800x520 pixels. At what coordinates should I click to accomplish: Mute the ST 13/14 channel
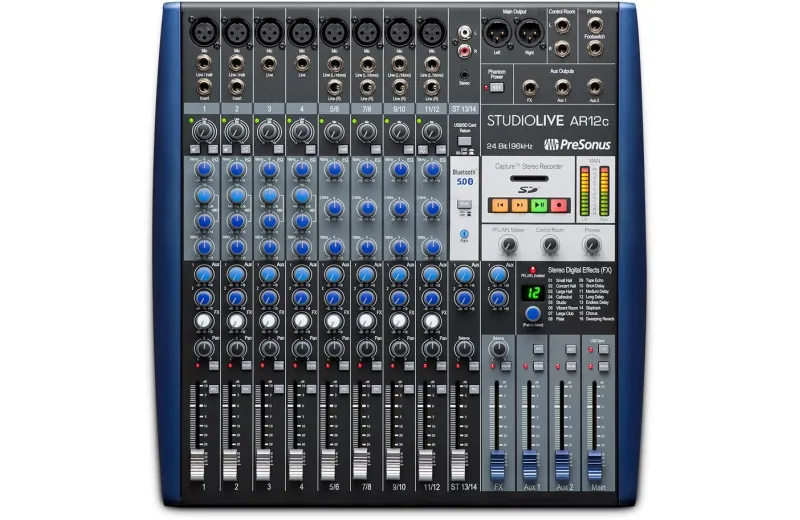pos(474,365)
